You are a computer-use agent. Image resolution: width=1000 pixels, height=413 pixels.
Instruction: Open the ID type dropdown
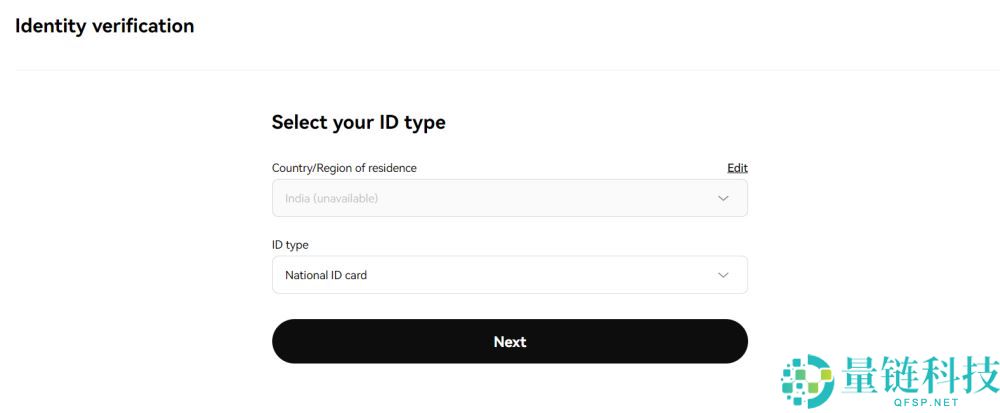point(509,275)
